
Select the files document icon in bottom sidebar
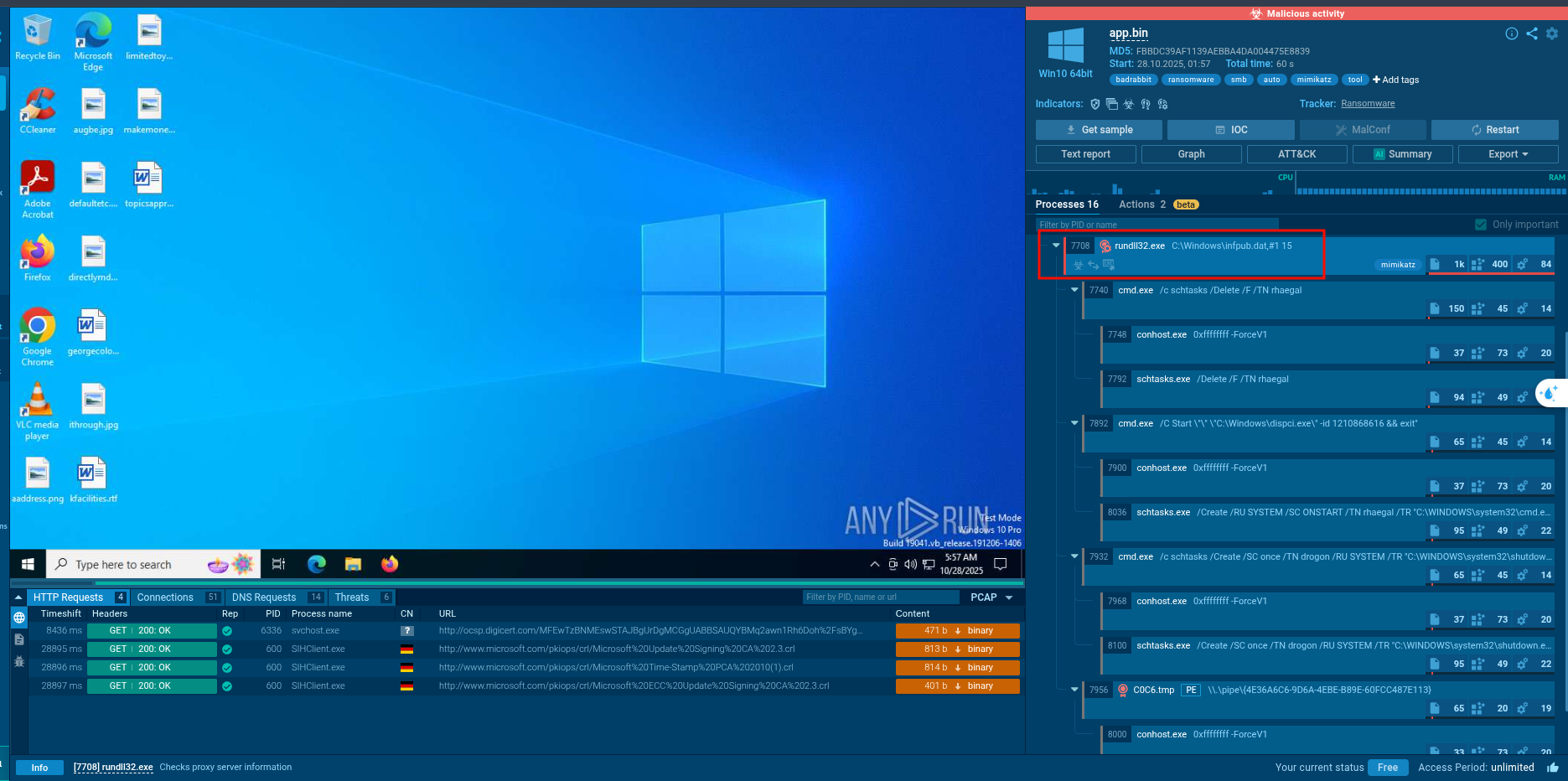tap(19, 639)
